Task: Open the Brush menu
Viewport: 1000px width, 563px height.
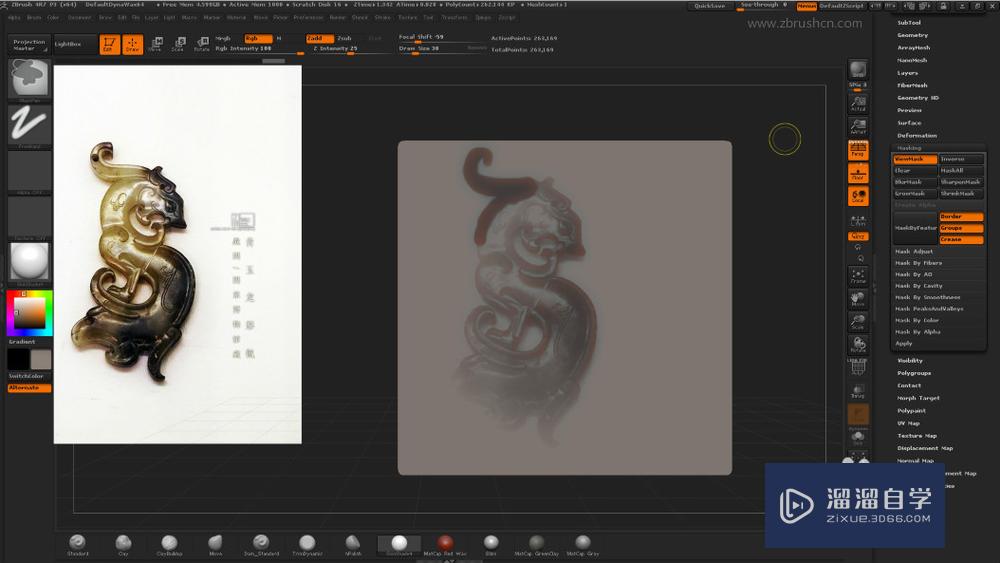Action: (34, 17)
